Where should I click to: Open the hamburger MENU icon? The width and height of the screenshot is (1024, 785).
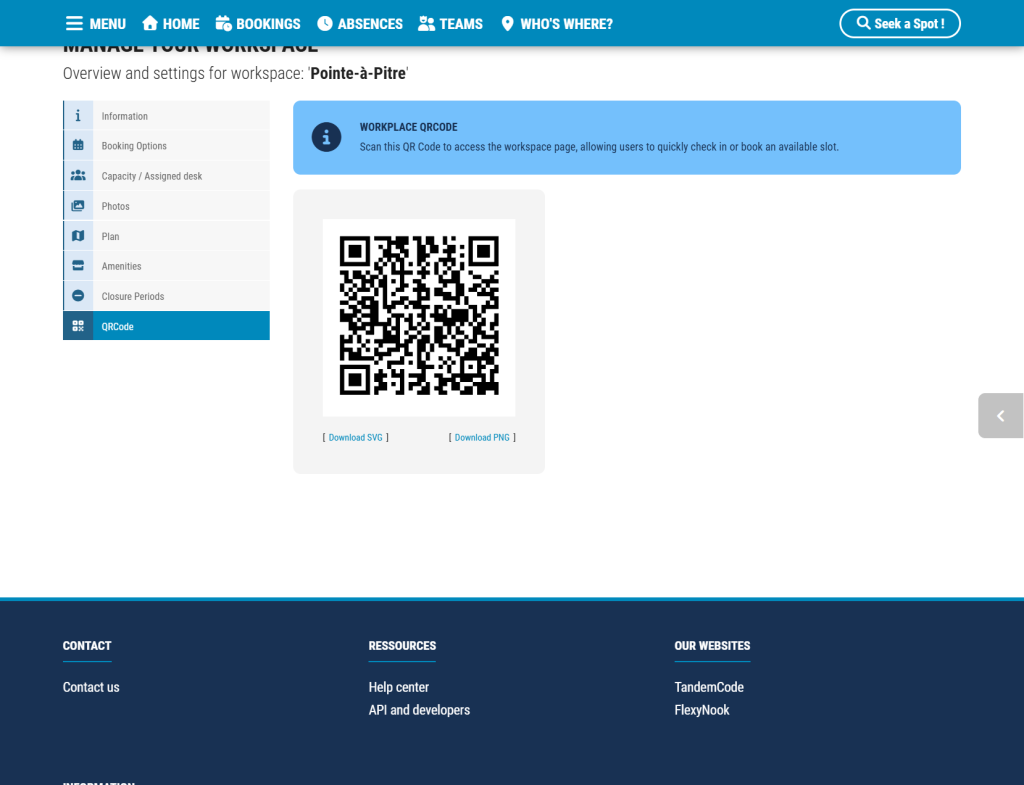tap(74, 24)
